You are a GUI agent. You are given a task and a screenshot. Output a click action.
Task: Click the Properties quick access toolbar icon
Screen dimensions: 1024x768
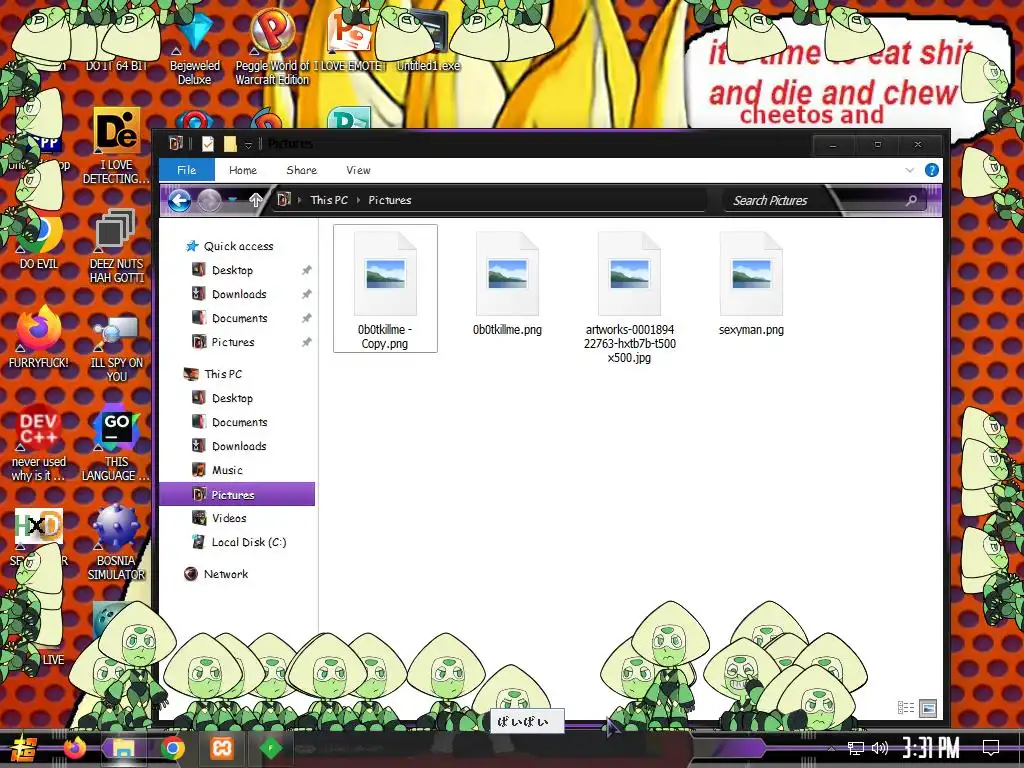(208, 144)
